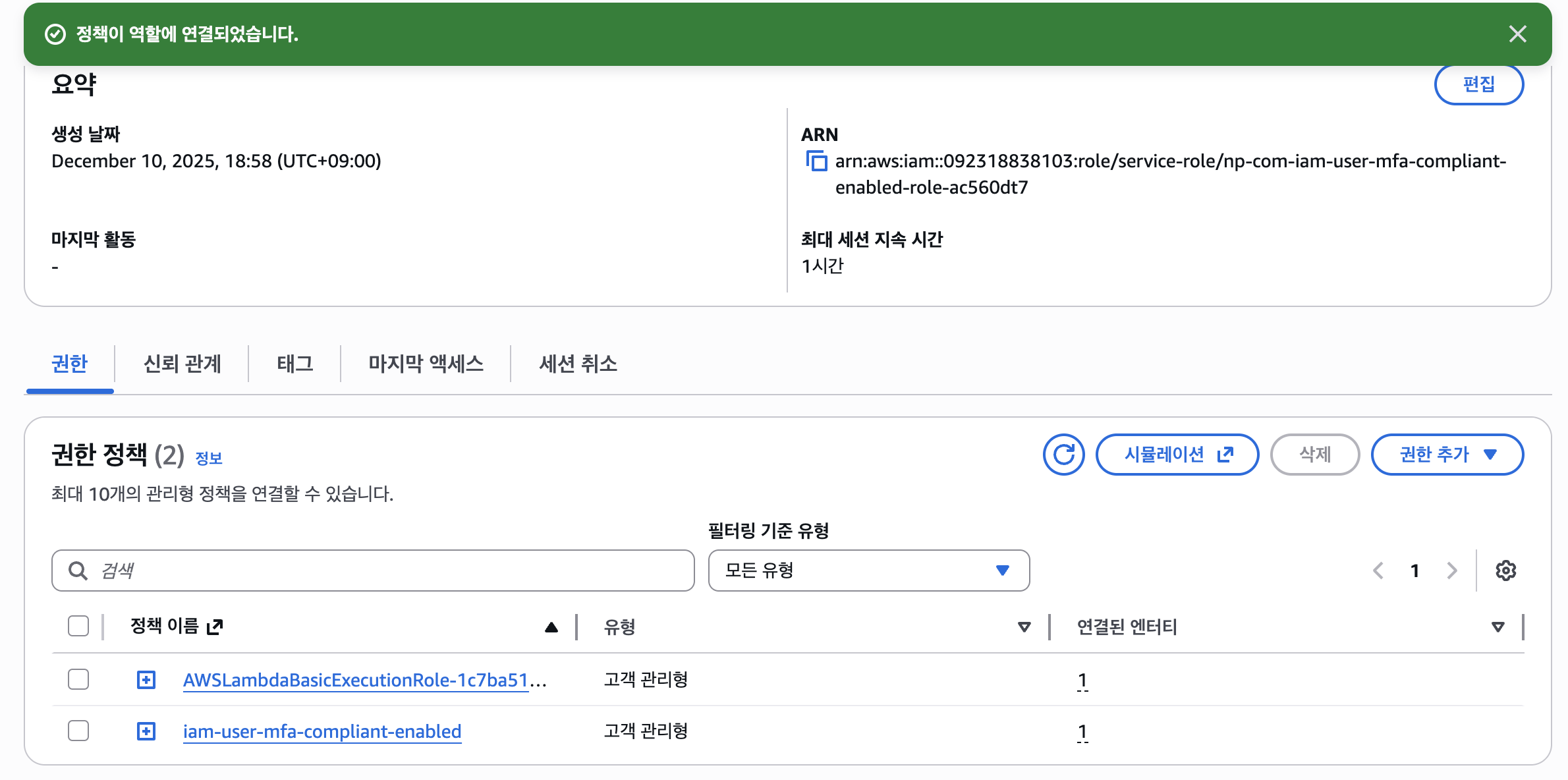1568x780 pixels.
Task: Check the AWSLambdaBasicExecutionRole policy checkbox
Action: click(78, 679)
